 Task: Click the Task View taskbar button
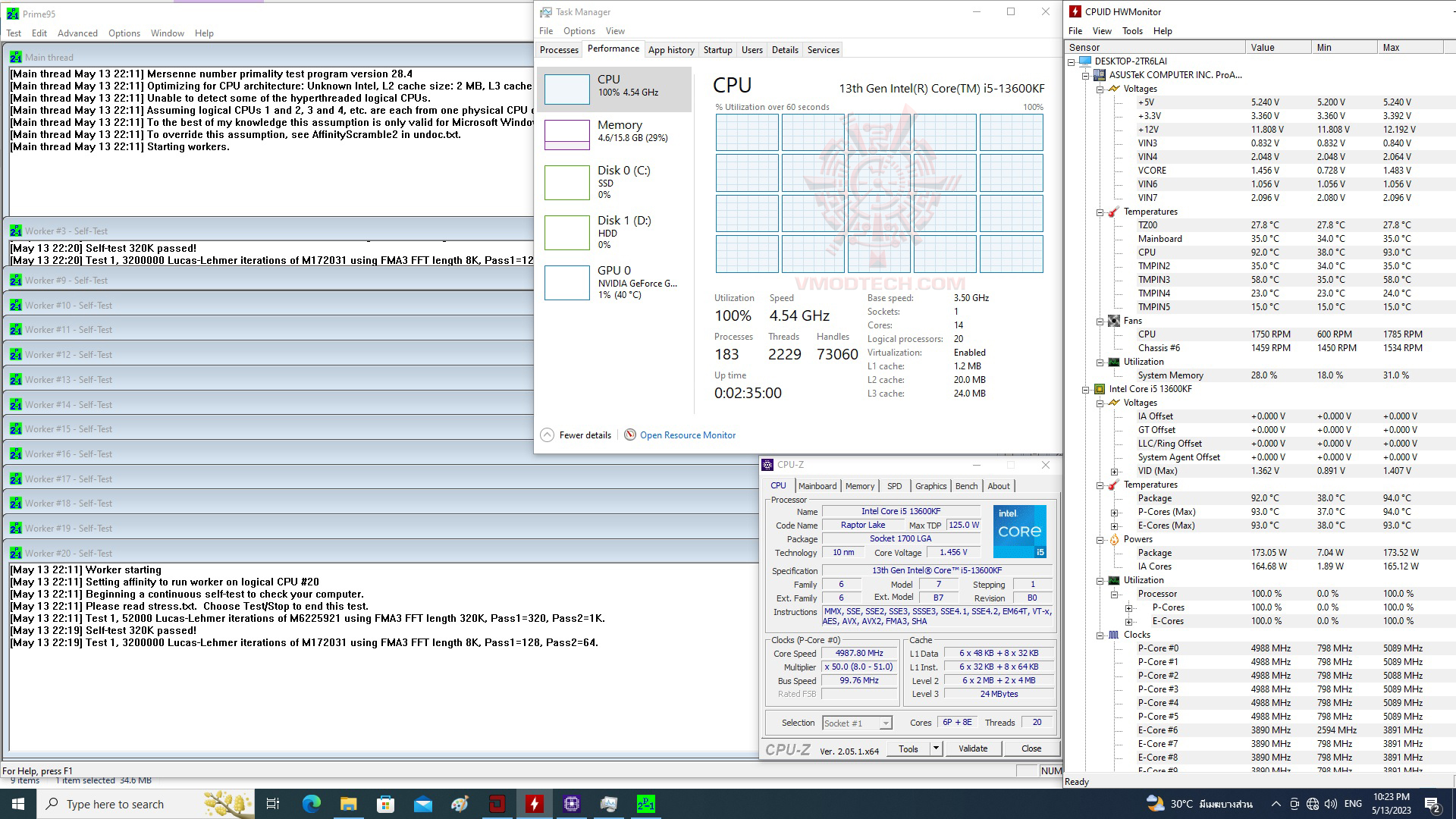[273, 804]
